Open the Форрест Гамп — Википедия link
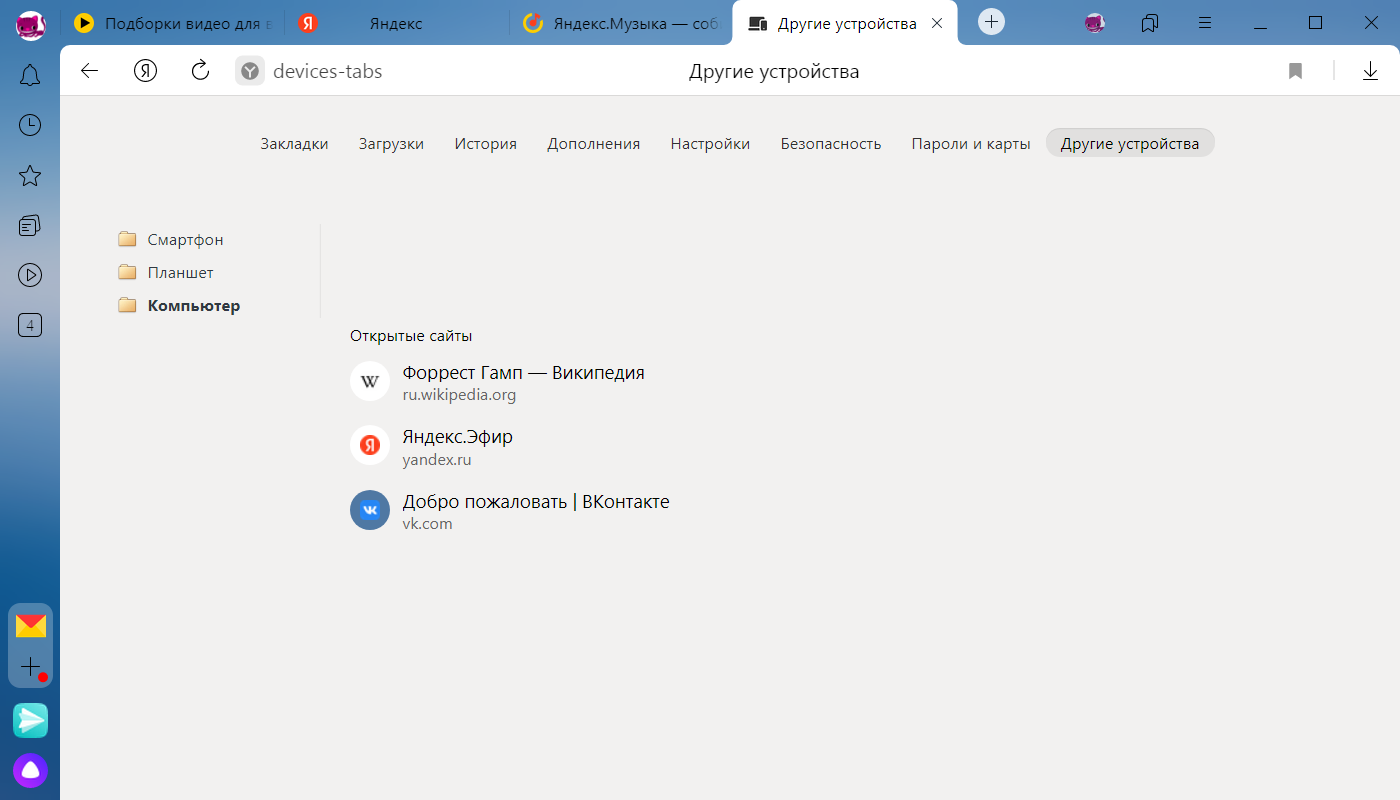Screen dimensions: 1400x800 tap(523, 373)
